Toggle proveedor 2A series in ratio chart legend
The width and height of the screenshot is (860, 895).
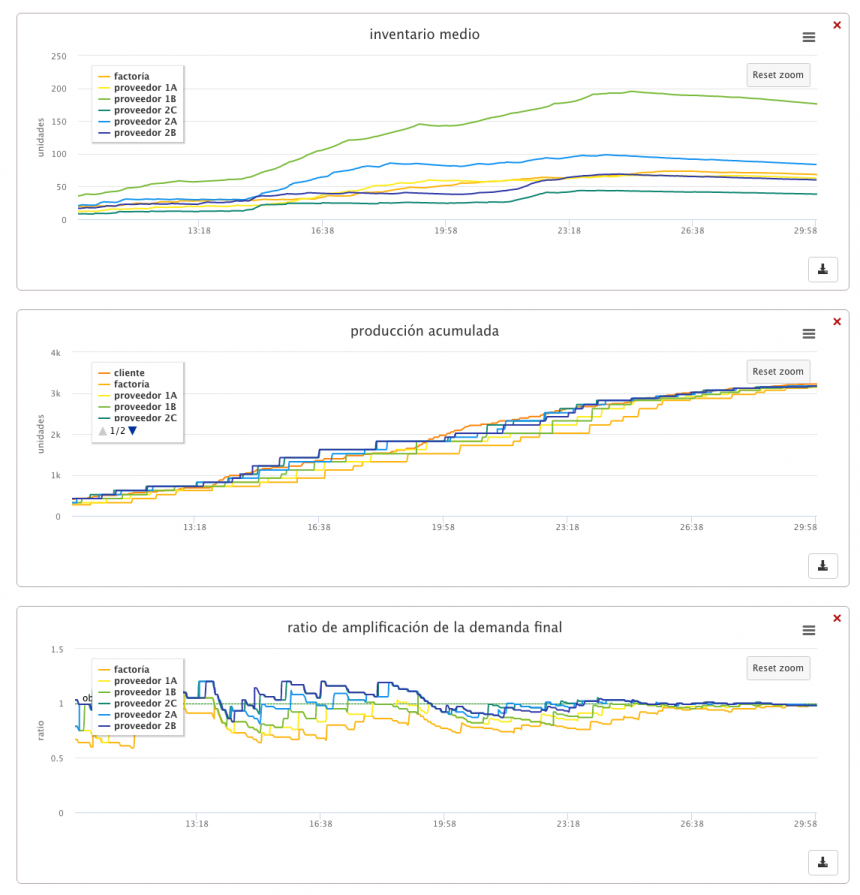tap(144, 715)
